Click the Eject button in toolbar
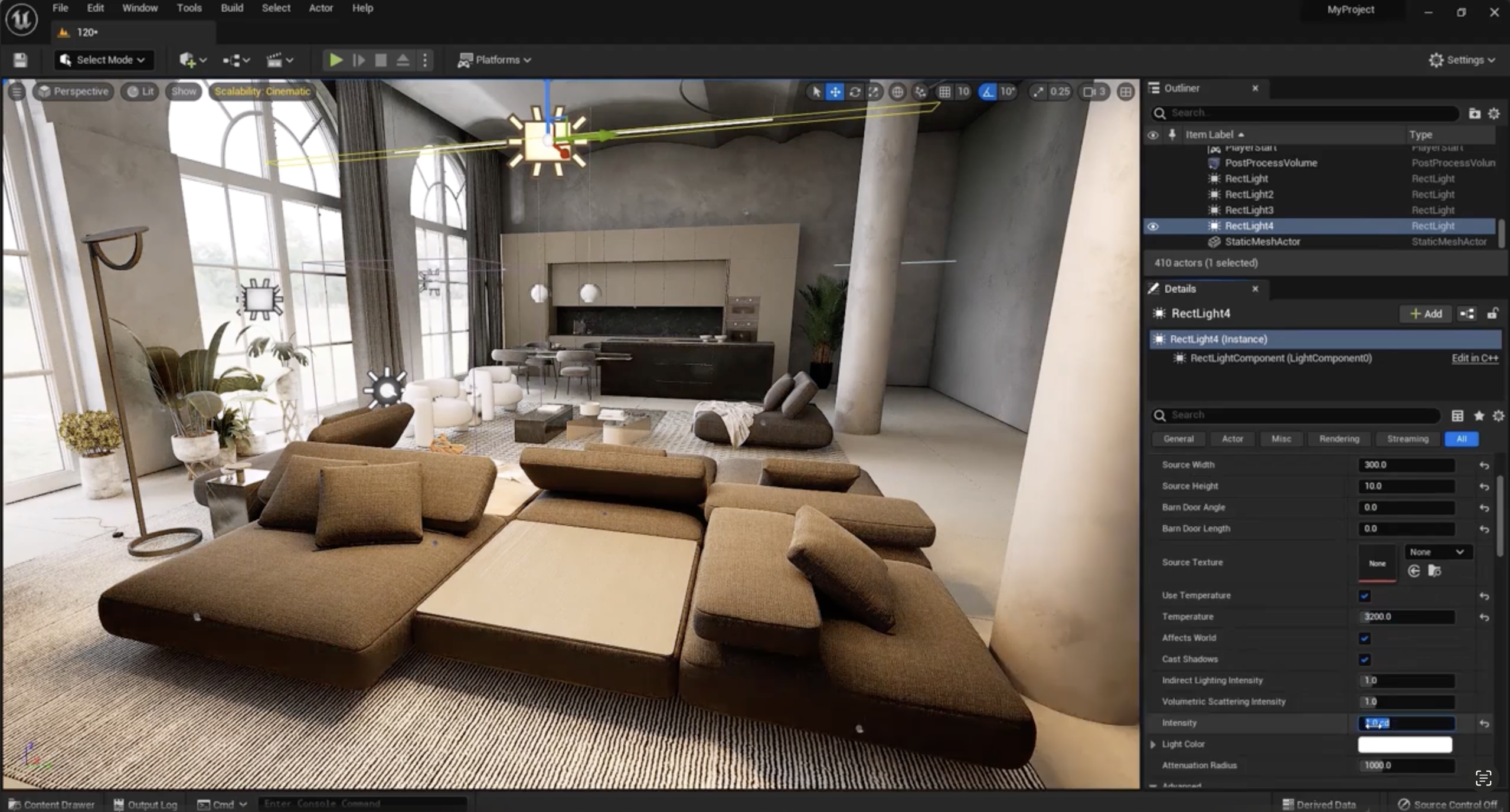 pyautogui.click(x=403, y=60)
